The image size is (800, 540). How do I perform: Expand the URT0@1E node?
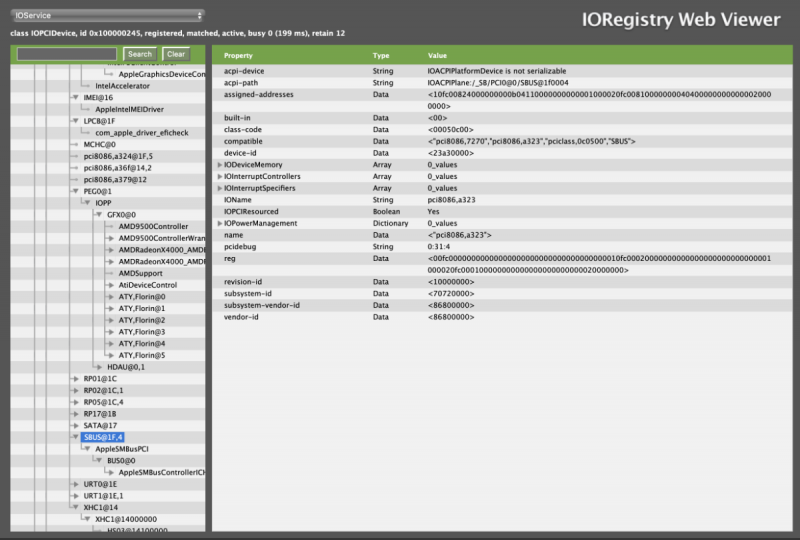[x=76, y=484]
